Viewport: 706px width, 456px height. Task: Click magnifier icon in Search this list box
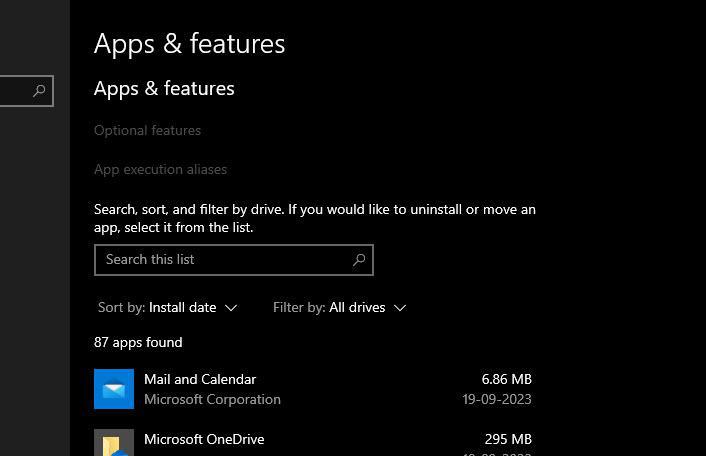pos(359,260)
